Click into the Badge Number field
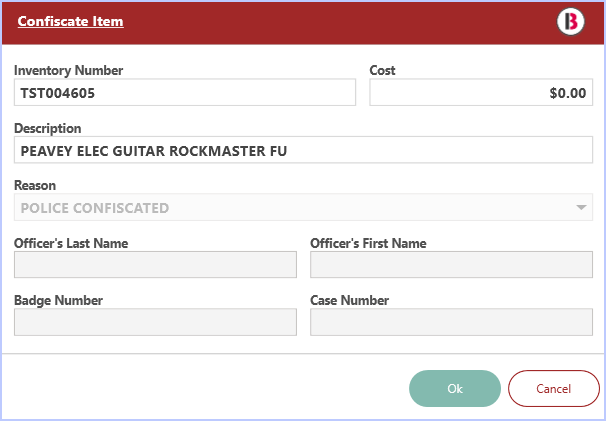The image size is (606, 421). coord(156,322)
